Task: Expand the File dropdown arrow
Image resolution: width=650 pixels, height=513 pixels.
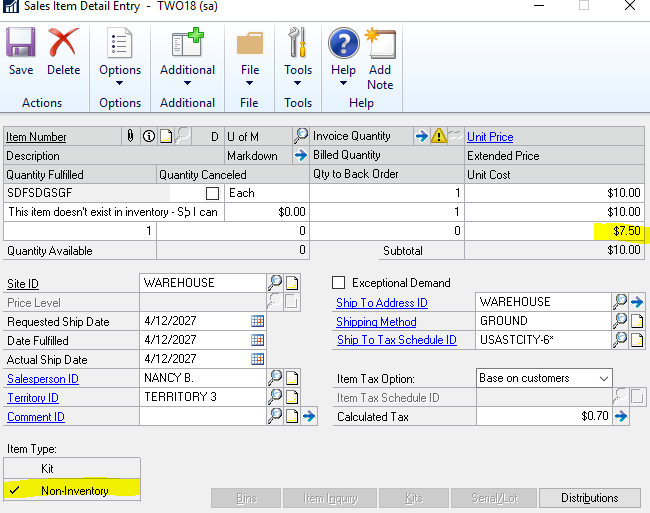Action: (249, 83)
